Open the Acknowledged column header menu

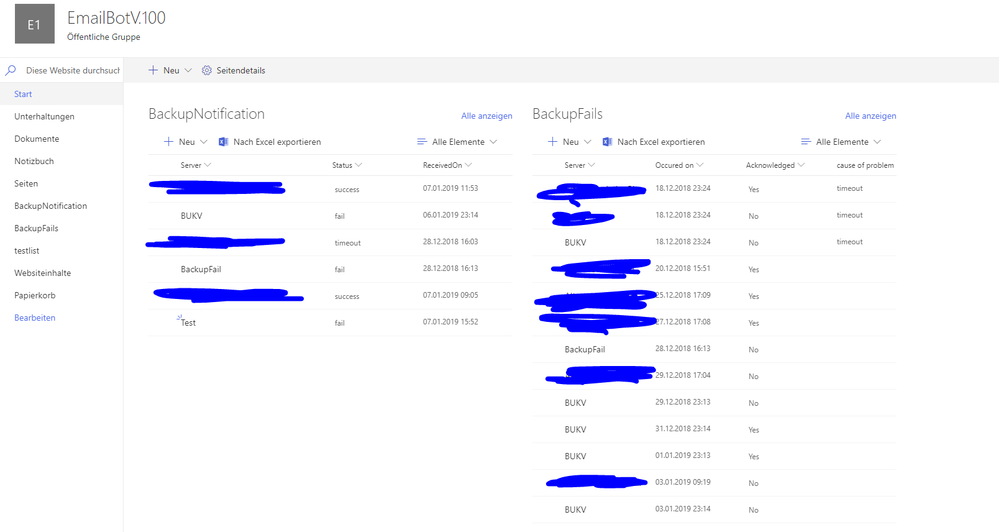[x=775, y=165]
